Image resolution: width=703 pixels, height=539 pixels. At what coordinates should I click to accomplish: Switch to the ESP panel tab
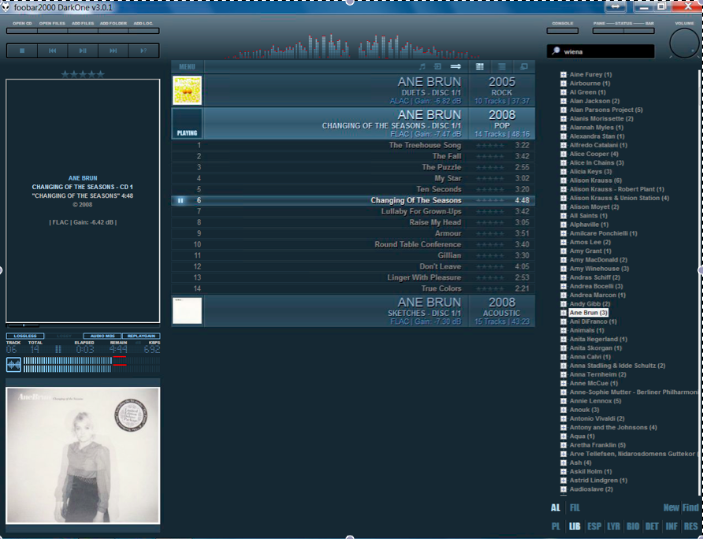coord(594,526)
